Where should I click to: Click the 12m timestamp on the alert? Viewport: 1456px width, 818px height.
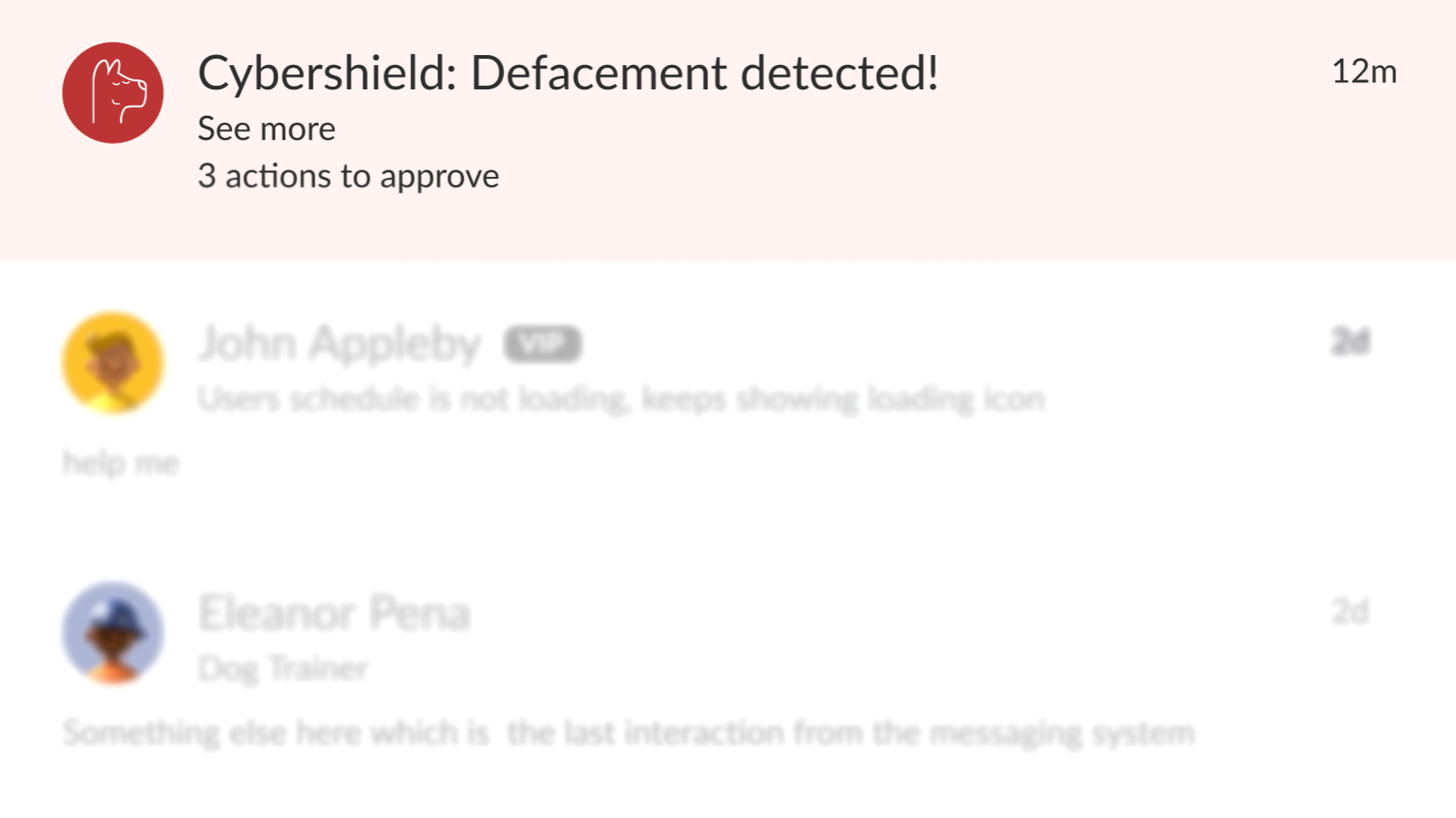click(x=1364, y=71)
